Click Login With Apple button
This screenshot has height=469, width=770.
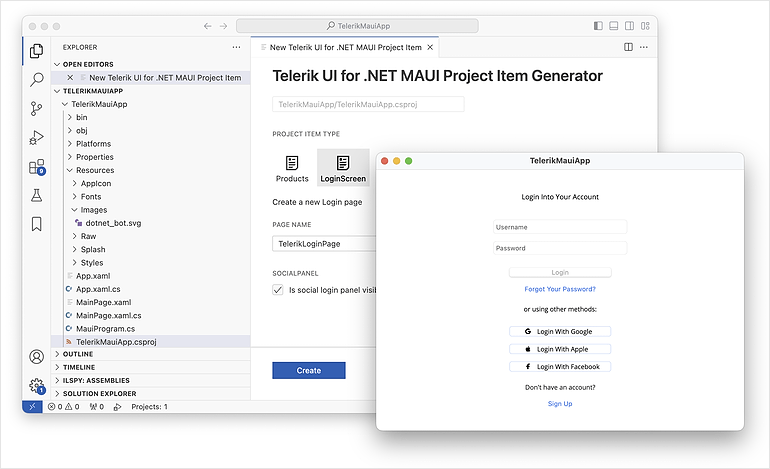(x=560, y=349)
